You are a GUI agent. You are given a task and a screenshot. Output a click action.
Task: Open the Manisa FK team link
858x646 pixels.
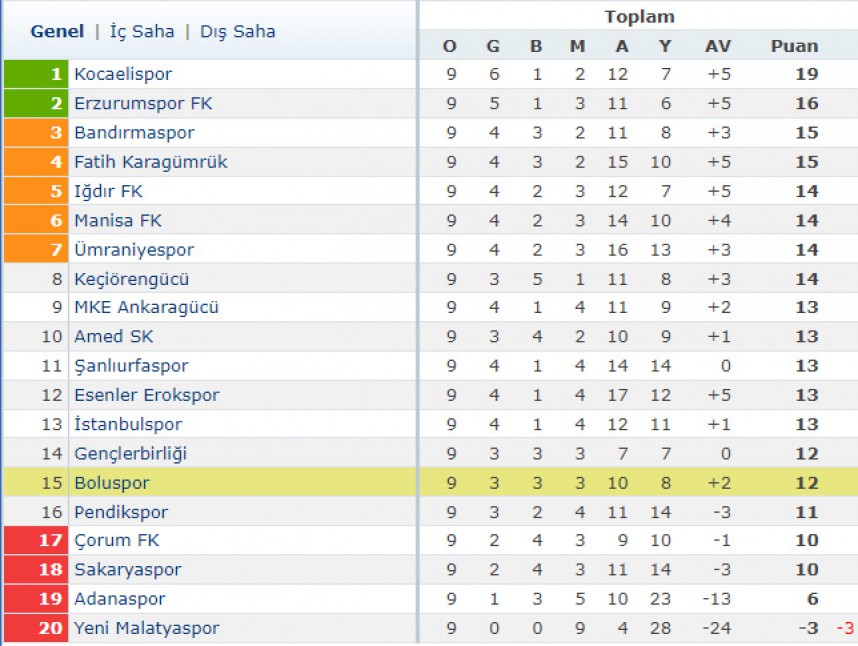[x=118, y=220]
